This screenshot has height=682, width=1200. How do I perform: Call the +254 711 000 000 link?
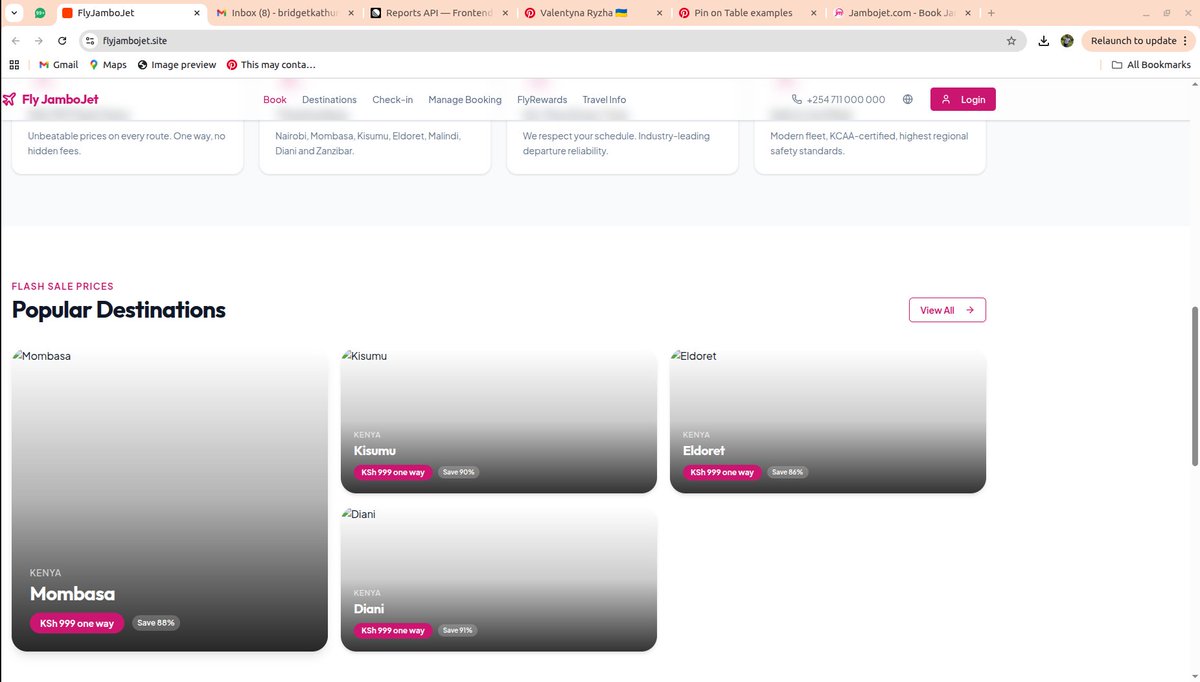tap(838, 100)
